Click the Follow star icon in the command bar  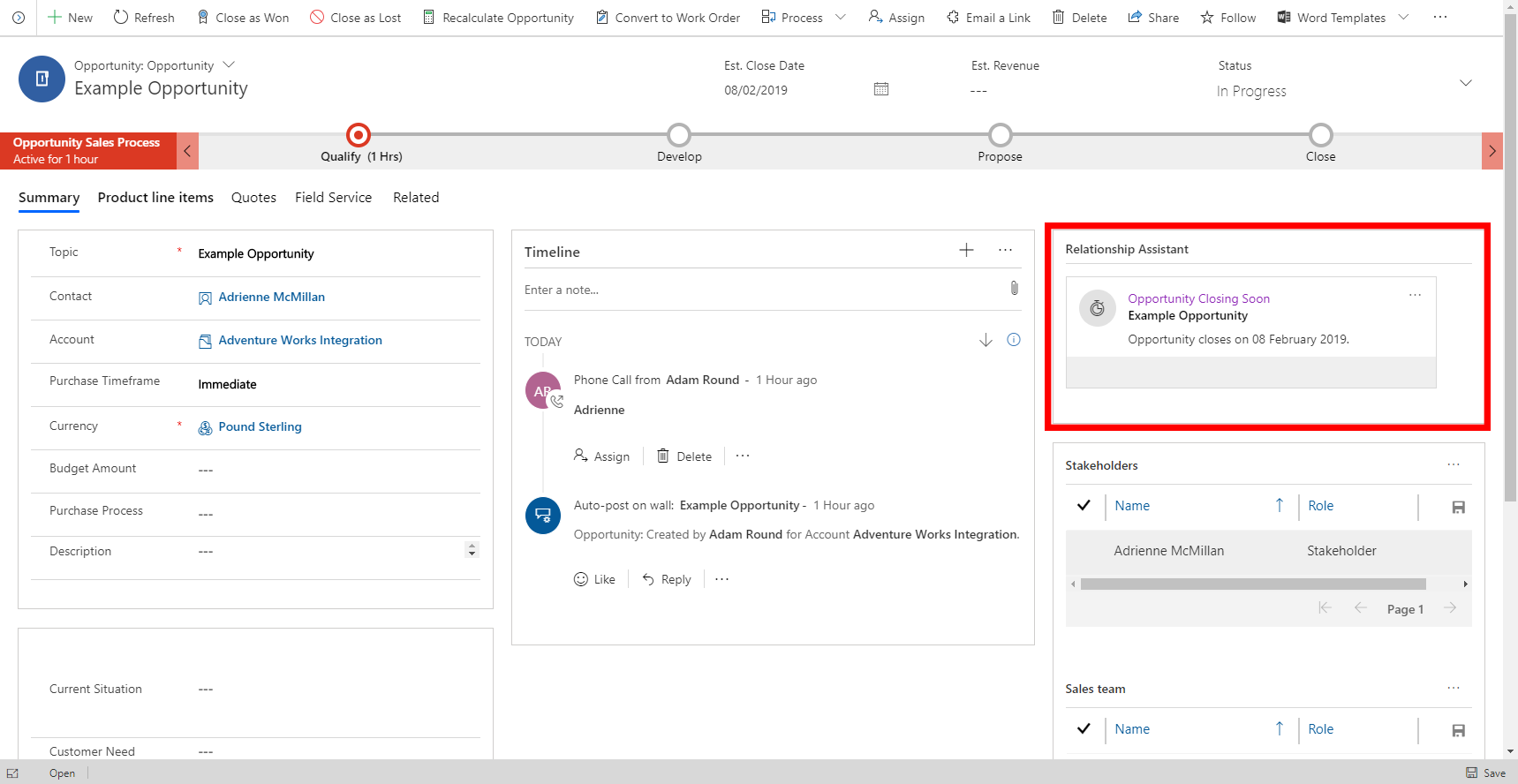[1207, 18]
